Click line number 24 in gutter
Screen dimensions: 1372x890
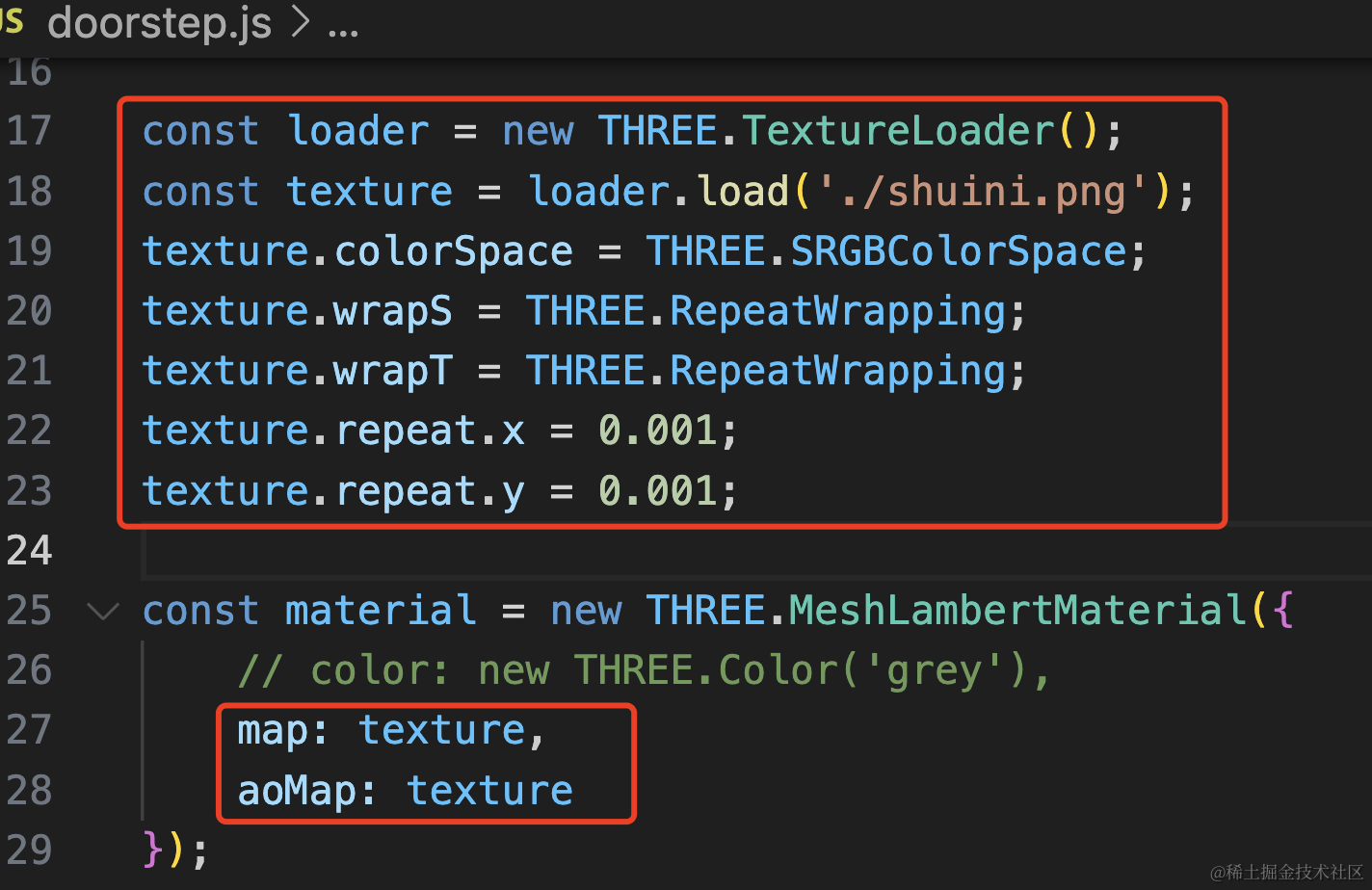click(30, 551)
